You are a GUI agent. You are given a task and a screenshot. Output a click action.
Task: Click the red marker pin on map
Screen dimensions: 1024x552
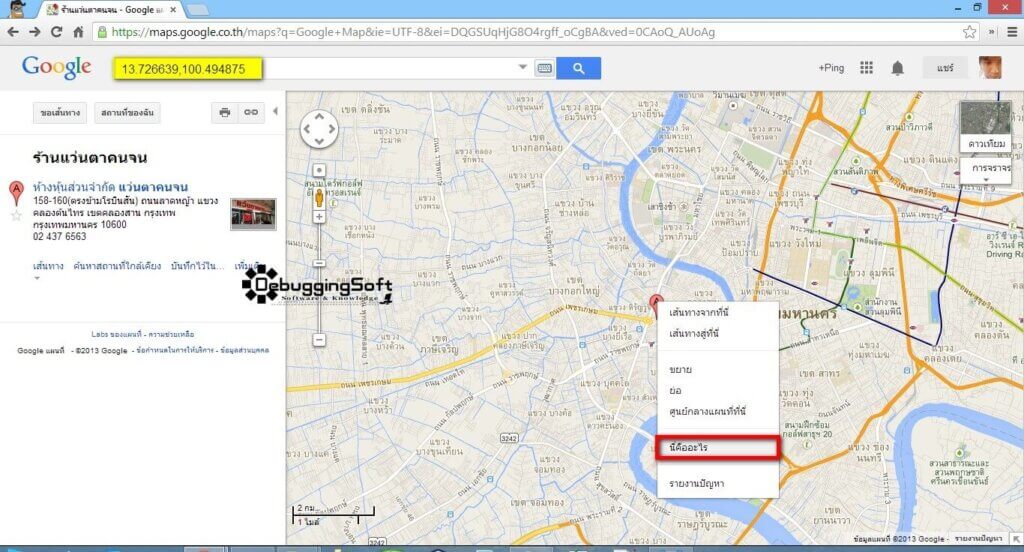[656, 304]
